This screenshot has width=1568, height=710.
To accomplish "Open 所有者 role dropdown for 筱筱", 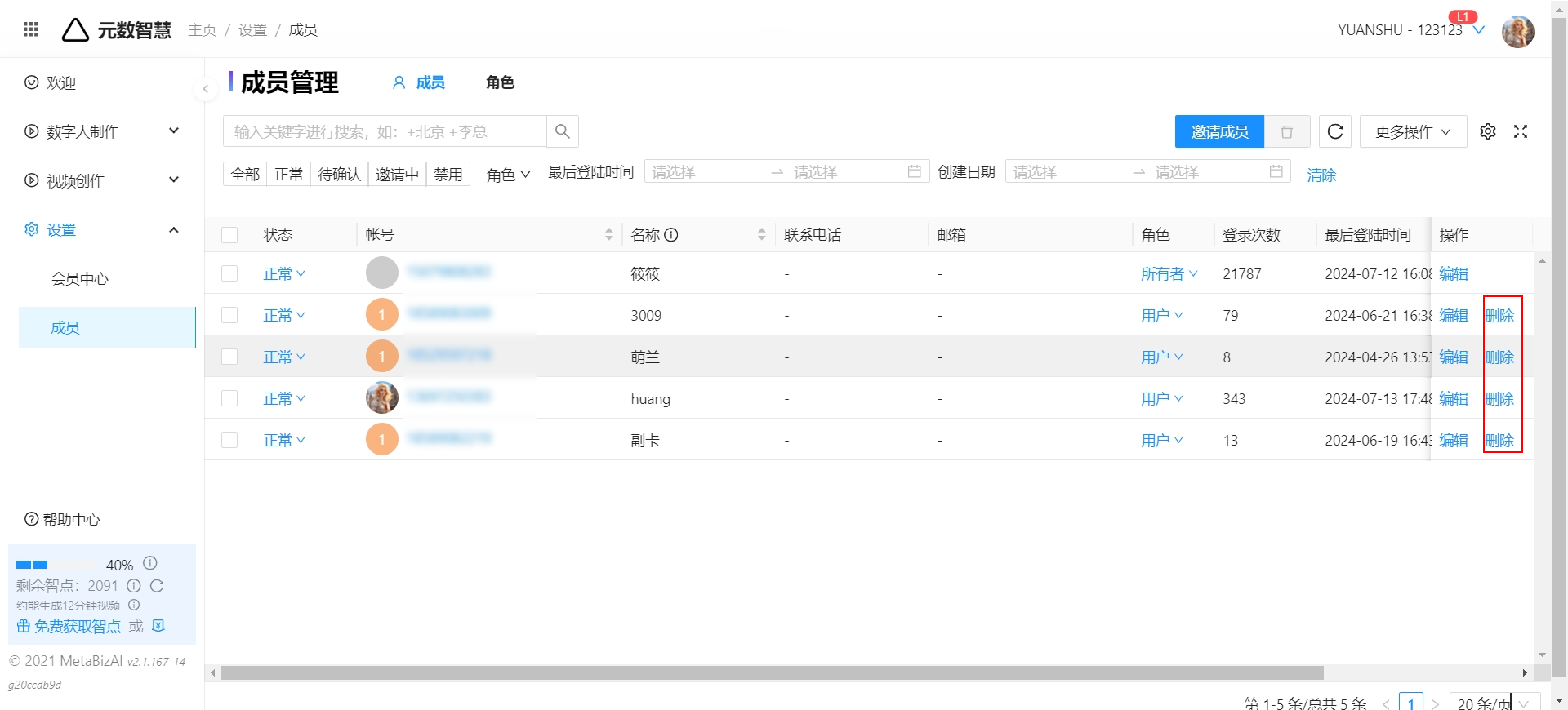I will click(x=1169, y=273).
